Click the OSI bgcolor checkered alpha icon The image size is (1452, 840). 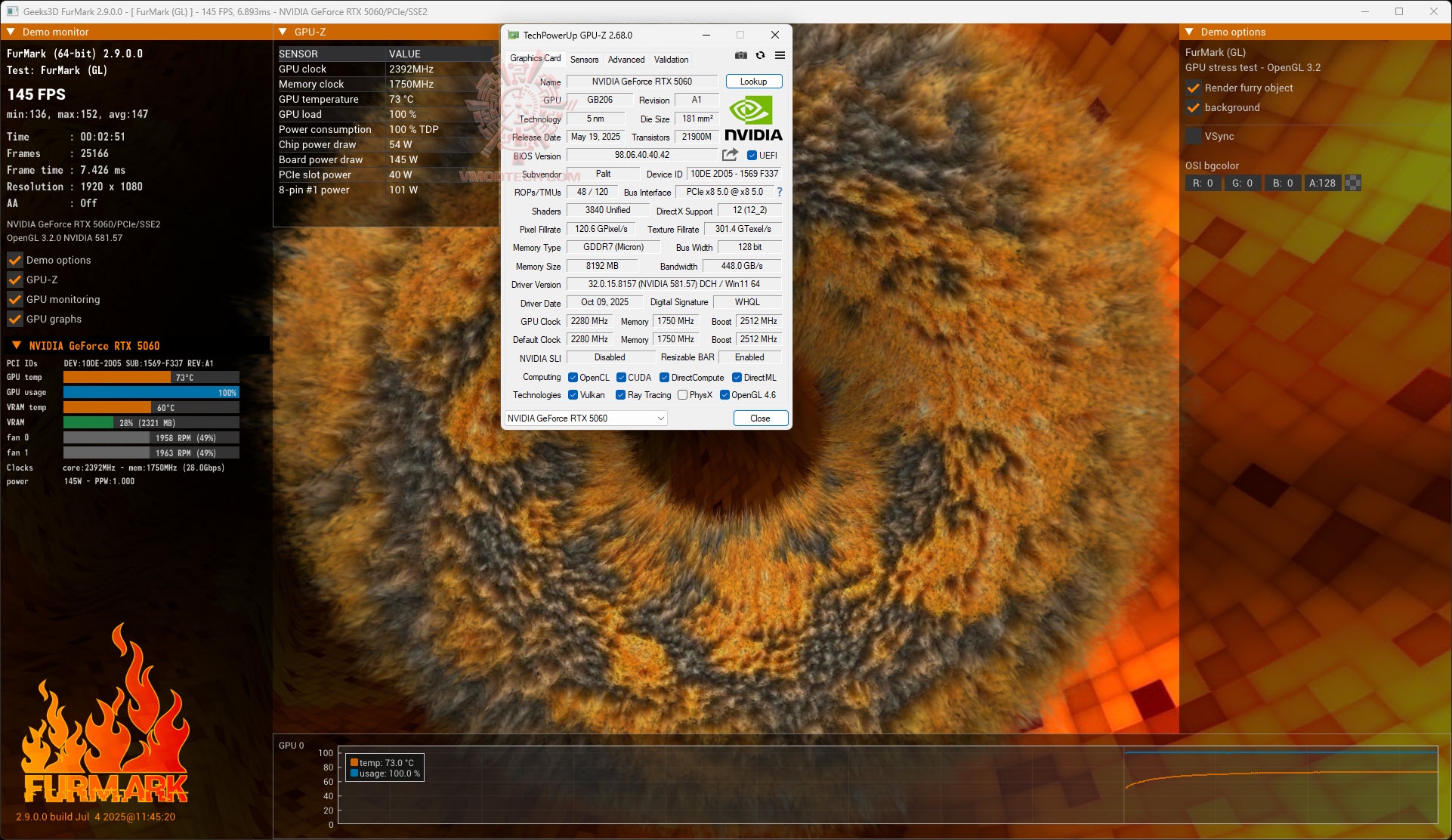click(1353, 183)
